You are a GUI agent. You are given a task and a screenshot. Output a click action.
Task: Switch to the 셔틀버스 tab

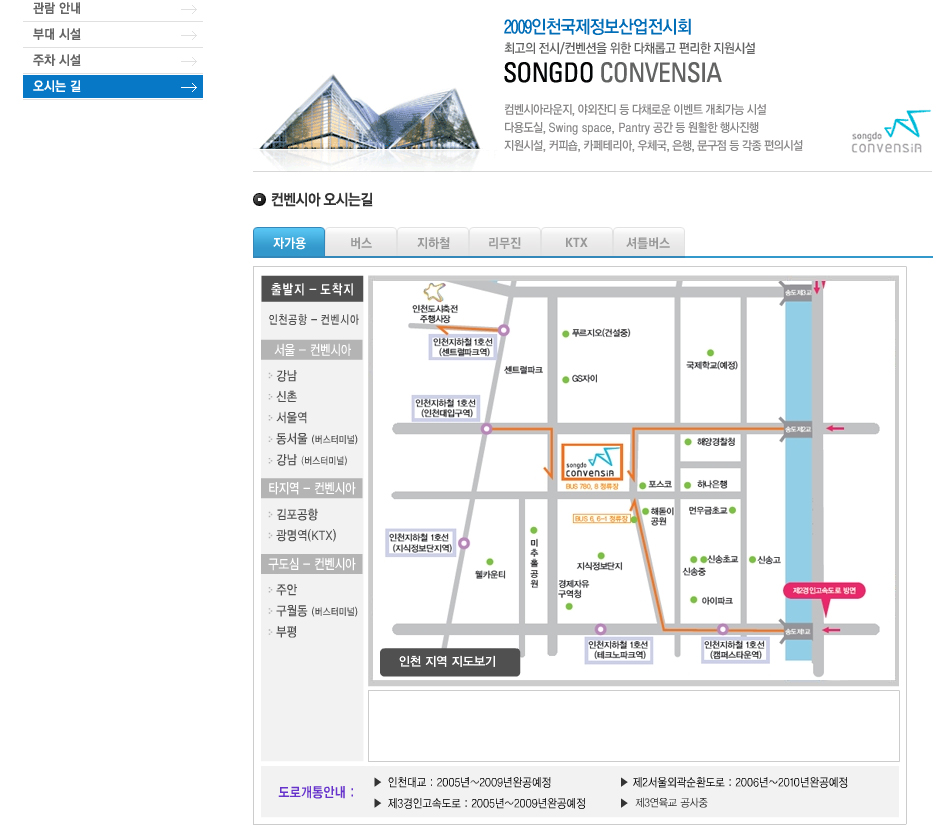(648, 243)
